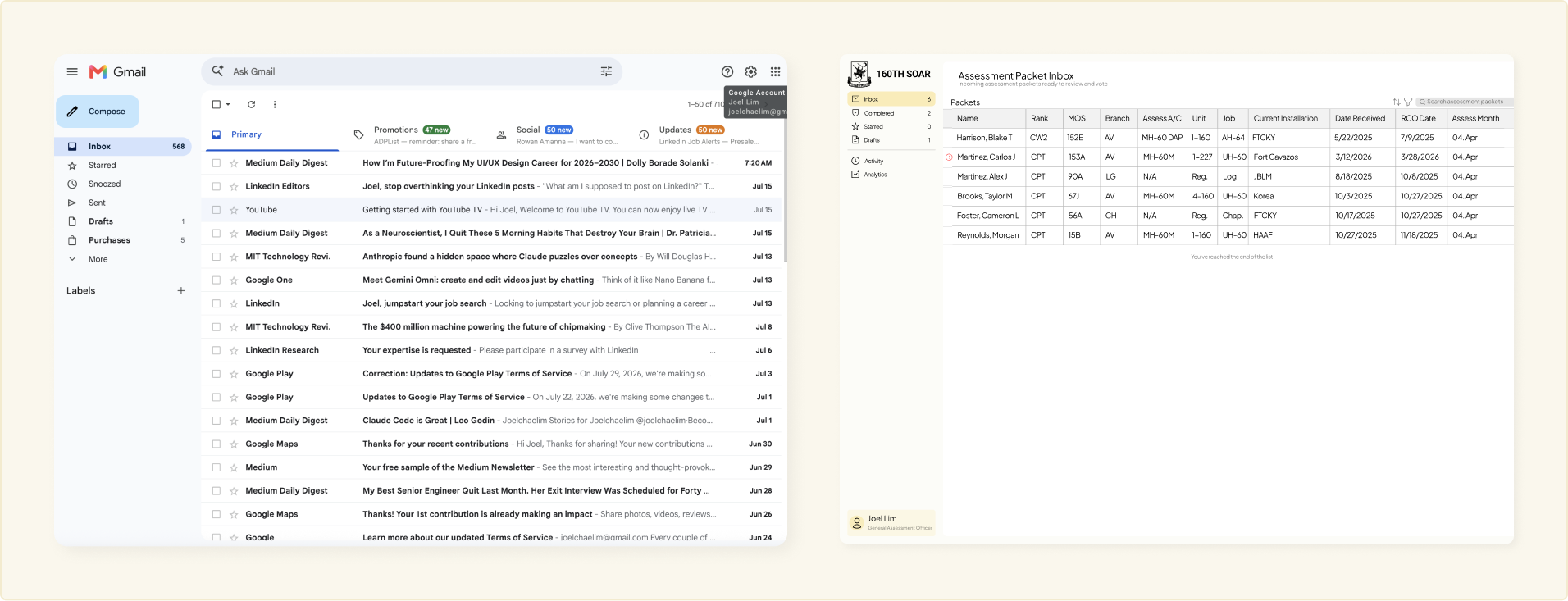Click the Gmail logo
The width and height of the screenshot is (1568, 601).
117,72
